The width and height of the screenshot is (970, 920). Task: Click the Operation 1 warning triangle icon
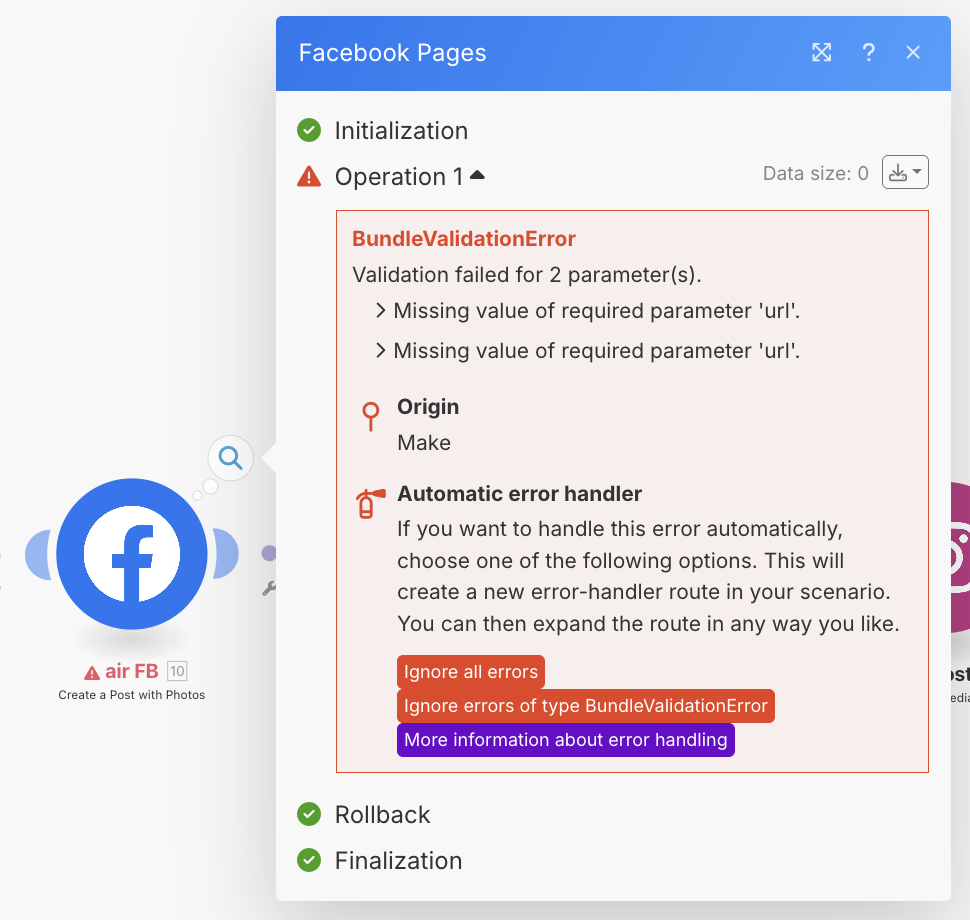tap(309, 176)
